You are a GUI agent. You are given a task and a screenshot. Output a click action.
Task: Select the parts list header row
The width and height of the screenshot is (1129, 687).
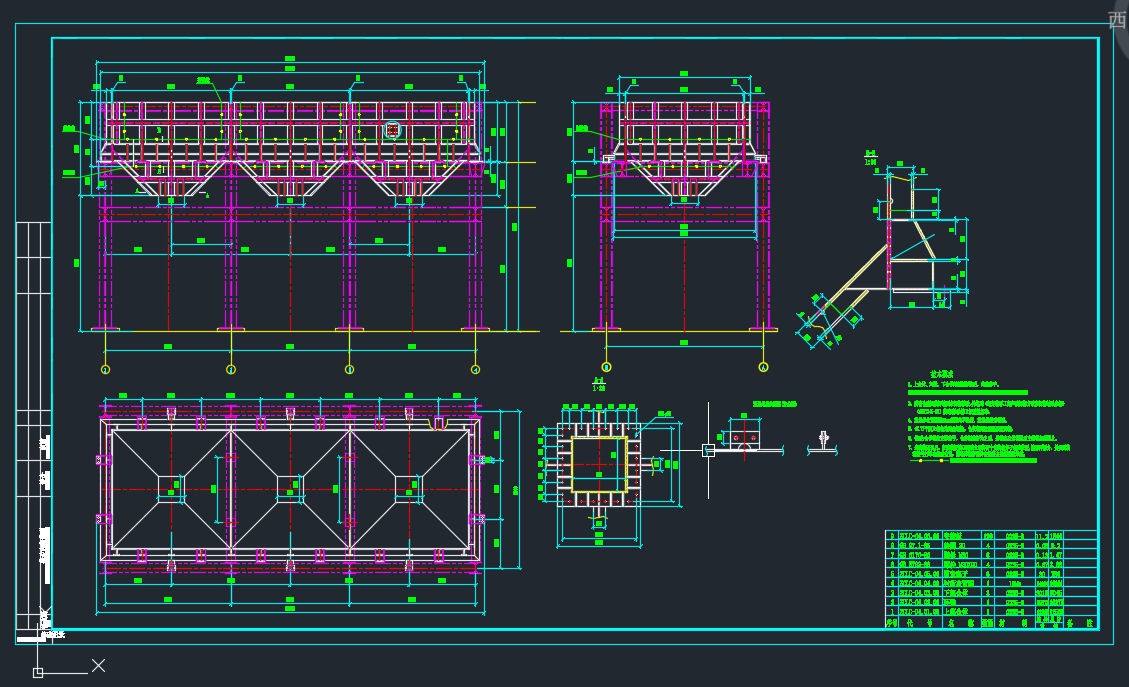(991, 623)
